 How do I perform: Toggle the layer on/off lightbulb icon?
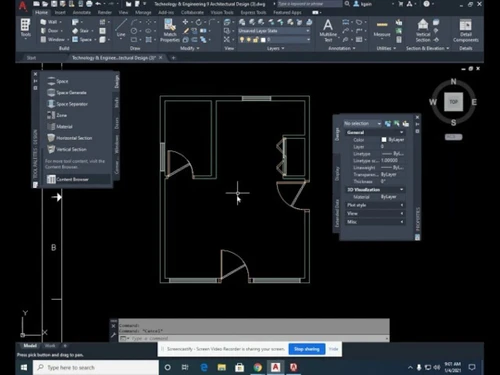242,40
